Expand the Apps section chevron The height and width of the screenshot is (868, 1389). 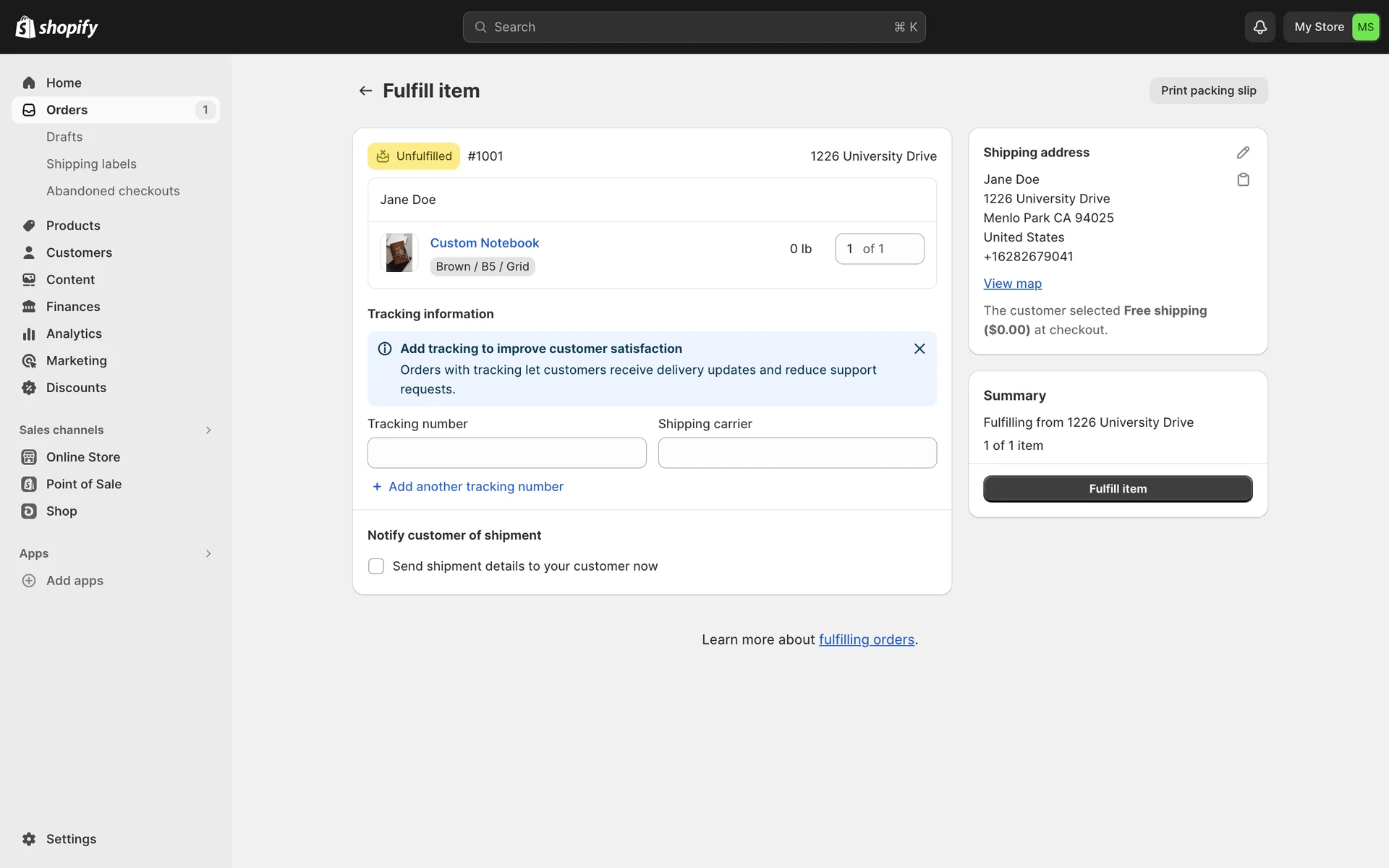pos(208,553)
